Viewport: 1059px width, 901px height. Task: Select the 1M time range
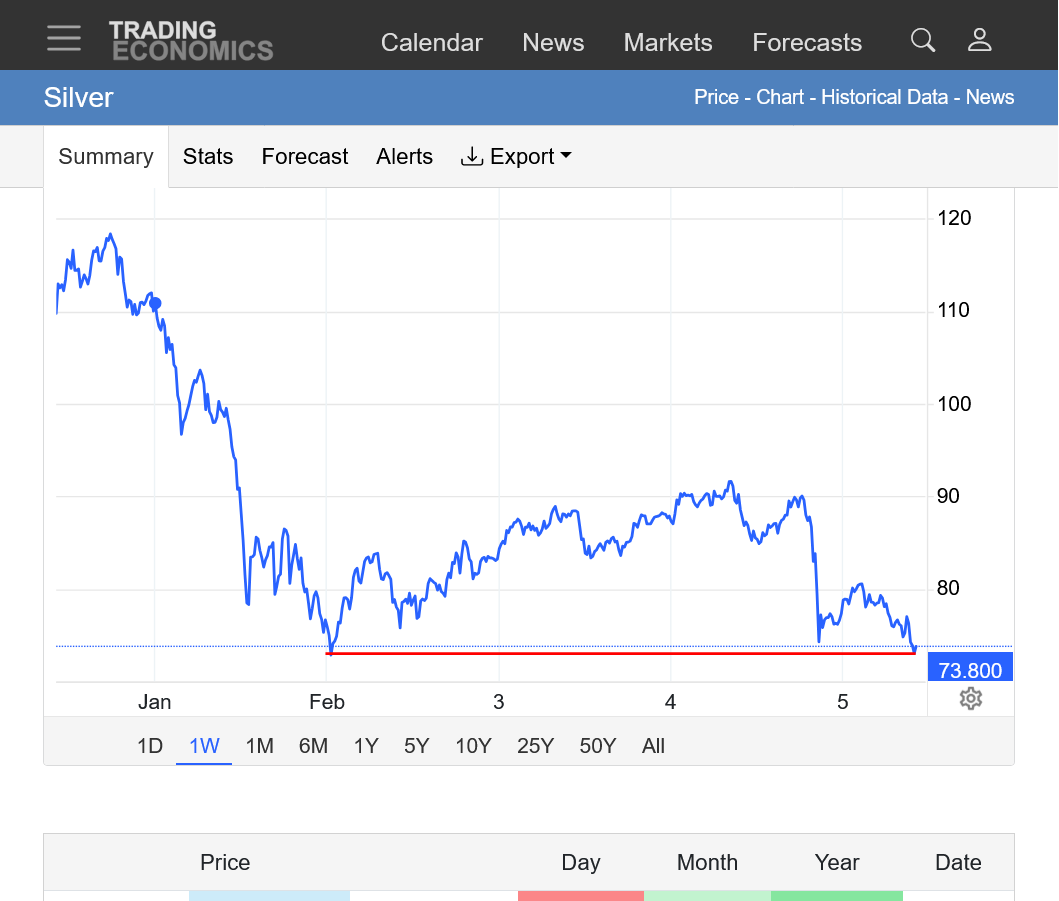[259, 746]
